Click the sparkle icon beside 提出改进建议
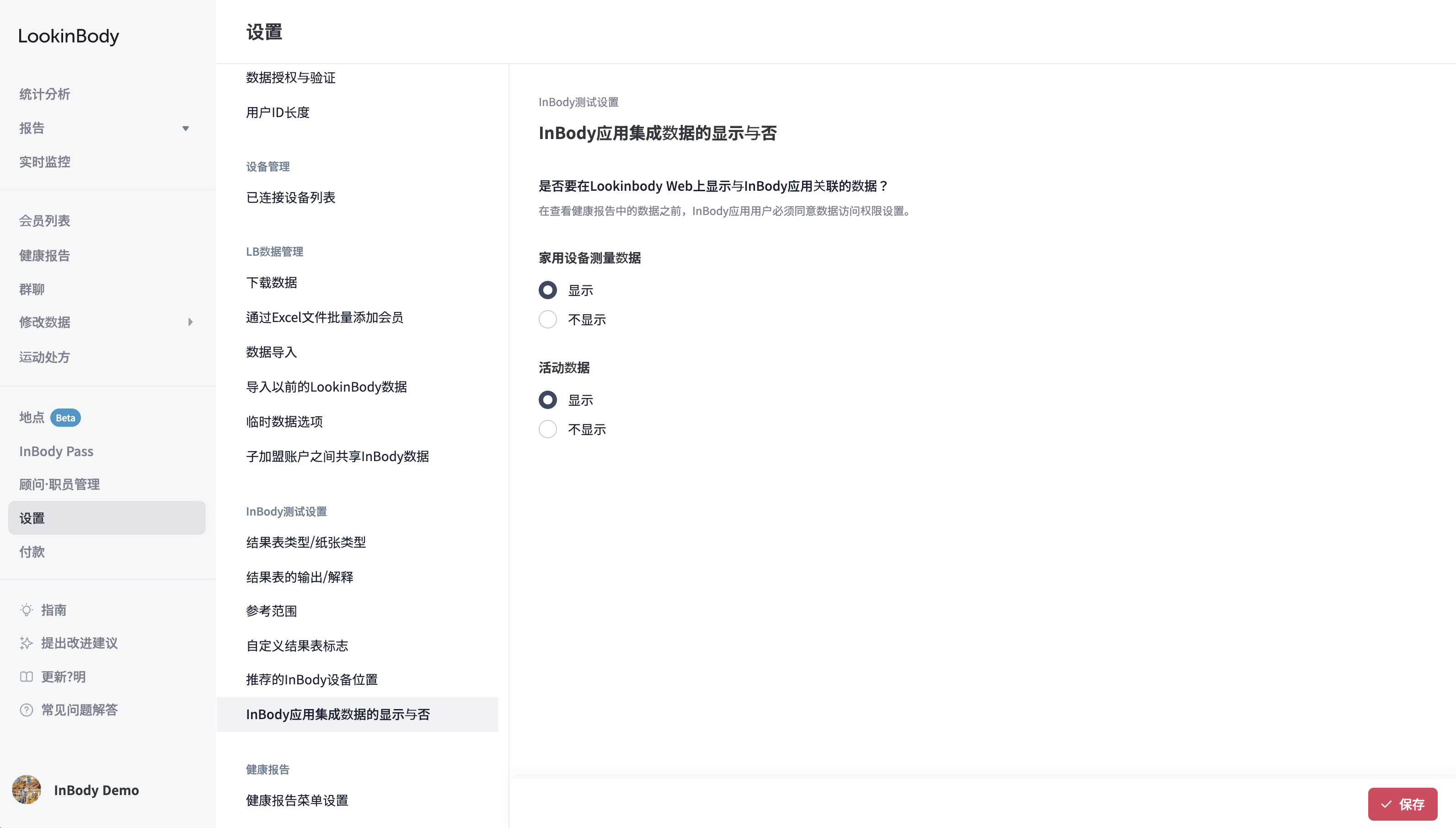1456x828 pixels. pos(26,643)
